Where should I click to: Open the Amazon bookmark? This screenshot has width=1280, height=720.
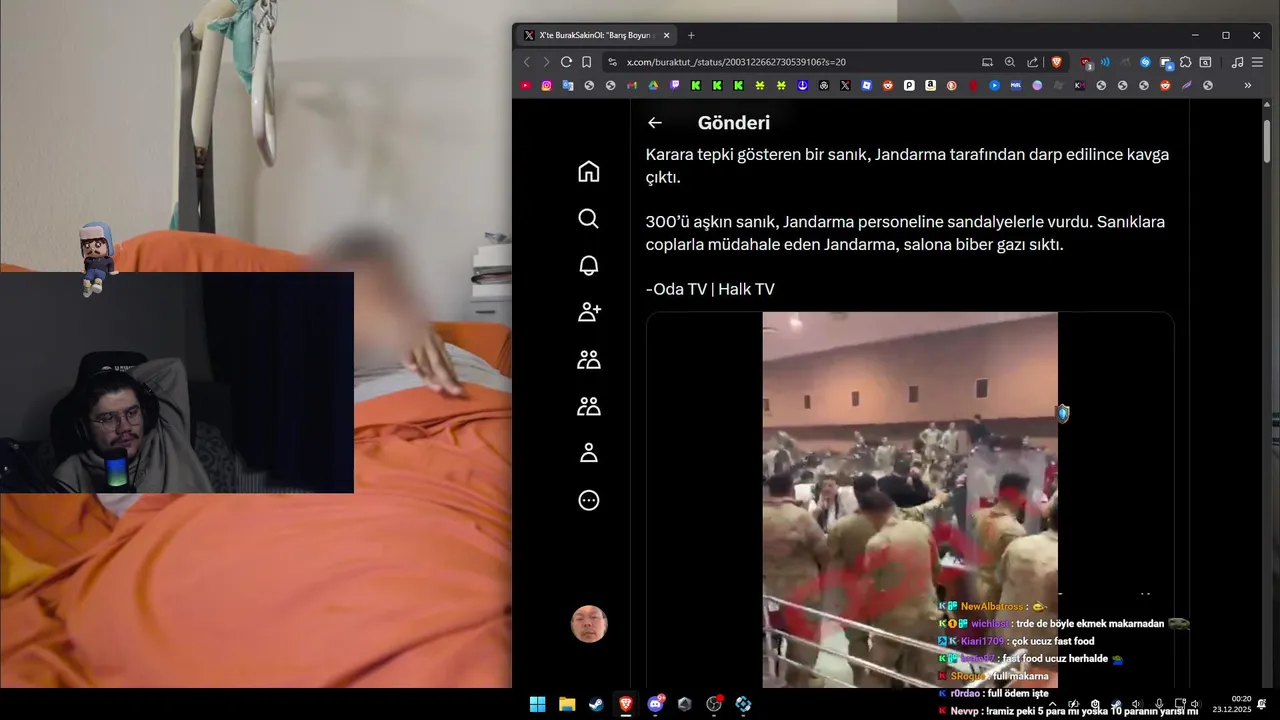[930, 86]
